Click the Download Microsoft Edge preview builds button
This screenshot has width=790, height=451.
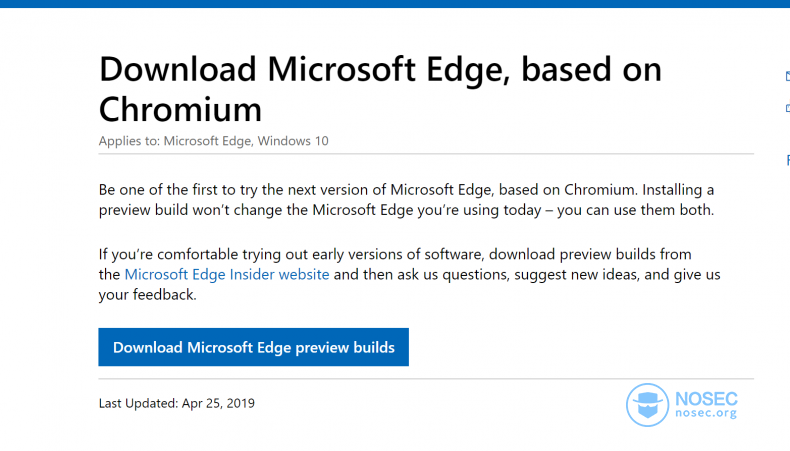click(x=253, y=347)
